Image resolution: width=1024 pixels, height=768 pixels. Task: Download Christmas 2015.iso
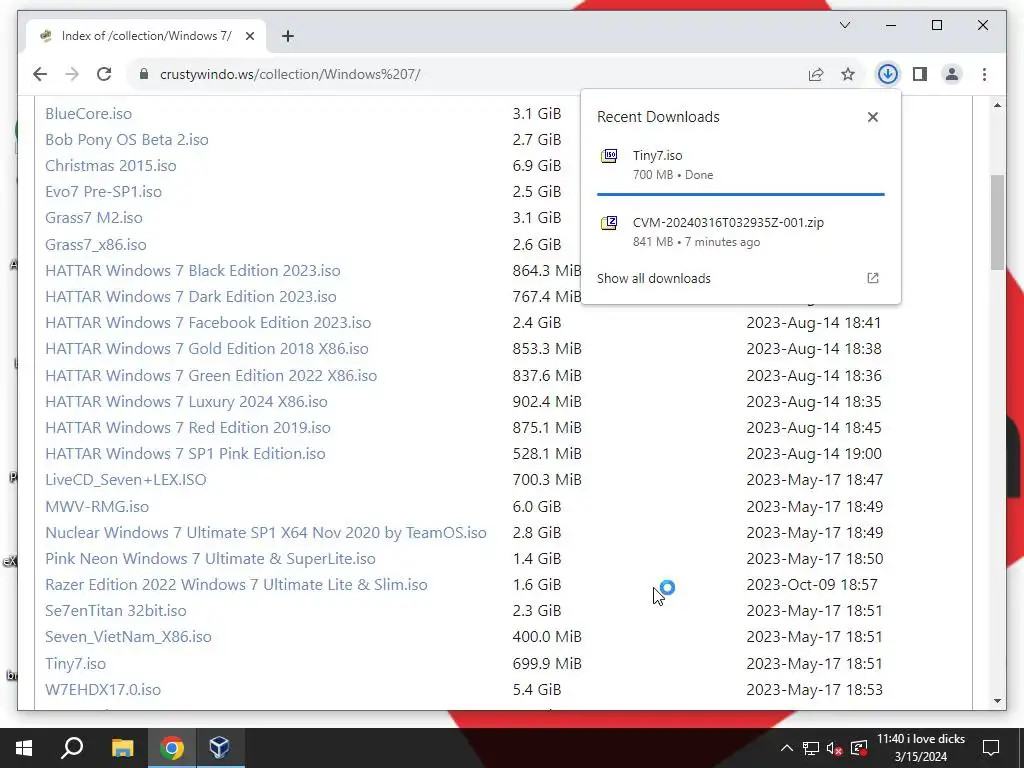[x=110, y=166]
